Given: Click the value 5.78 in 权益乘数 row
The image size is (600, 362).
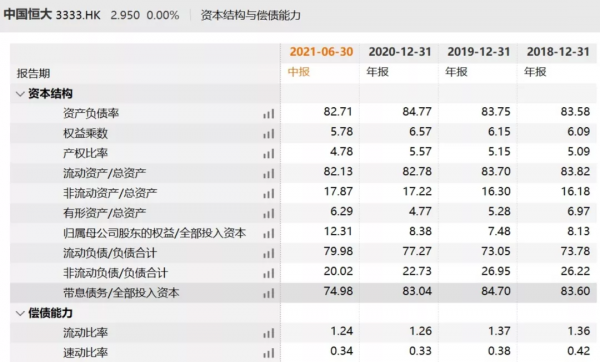Looking at the screenshot, I should [x=341, y=131].
